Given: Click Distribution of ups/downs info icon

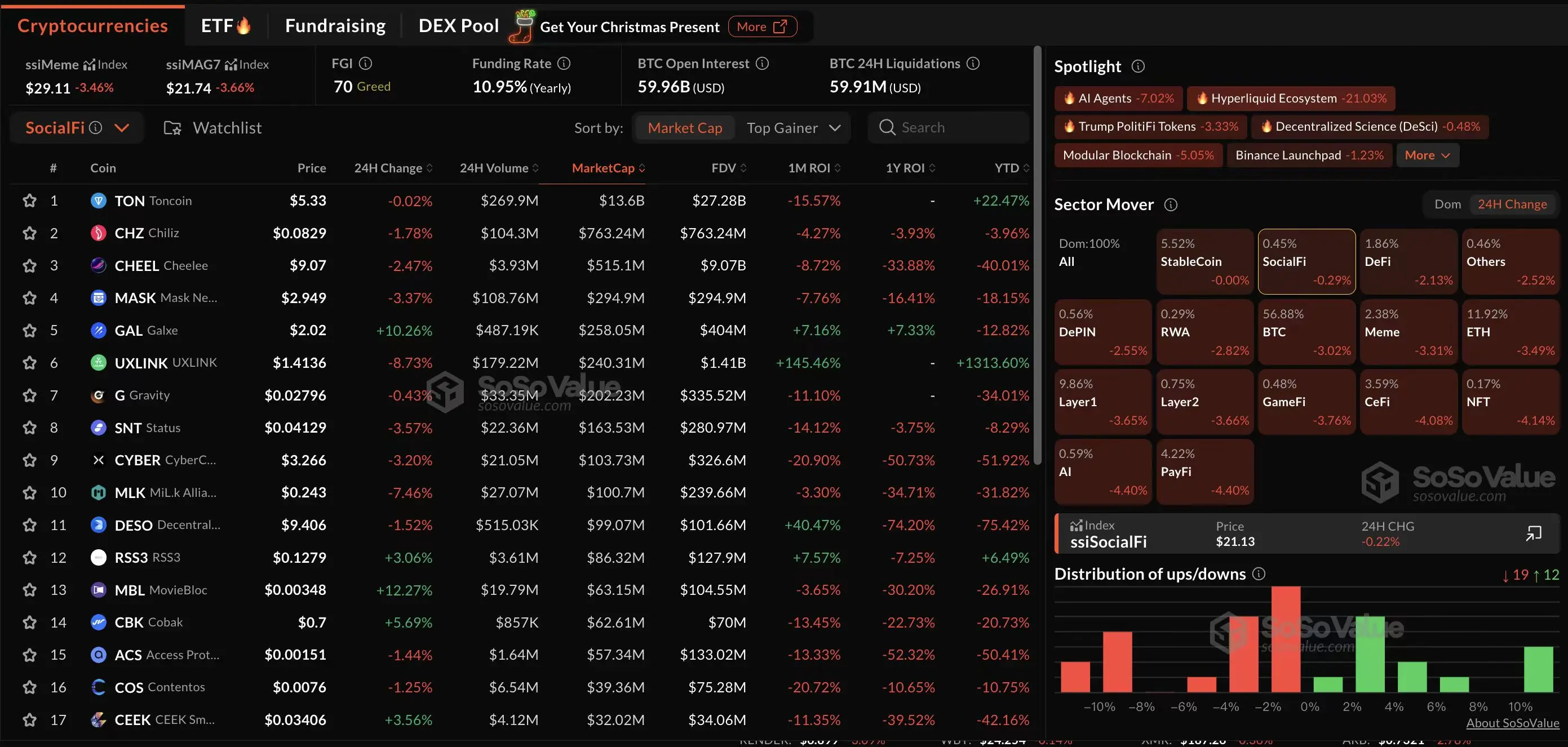Looking at the screenshot, I should pyautogui.click(x=1259, y=573).
